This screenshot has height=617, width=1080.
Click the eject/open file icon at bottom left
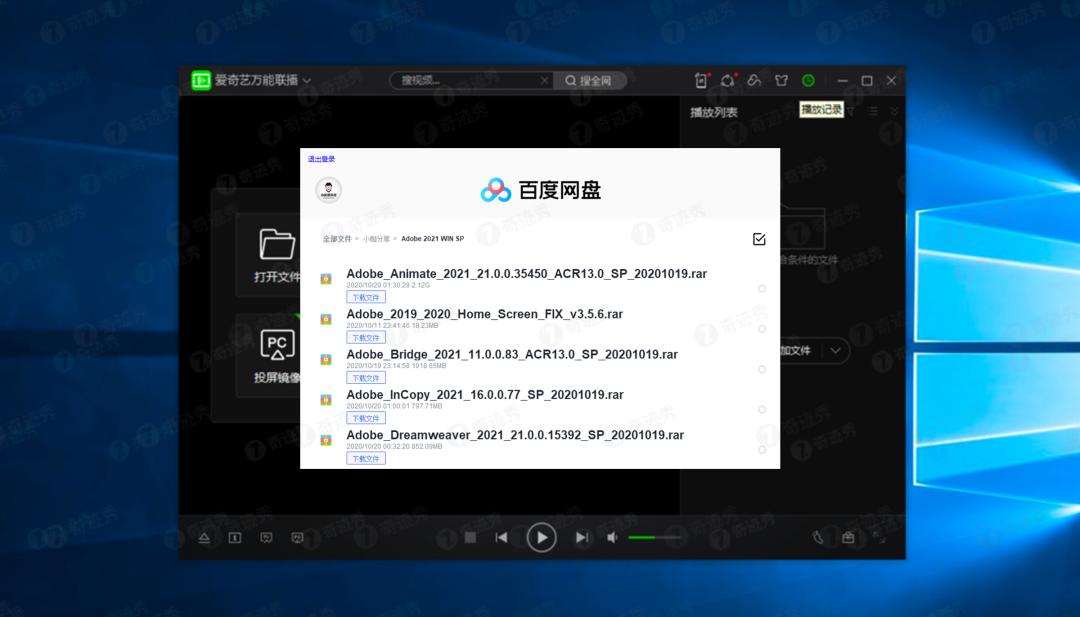(x=204, y=538)
